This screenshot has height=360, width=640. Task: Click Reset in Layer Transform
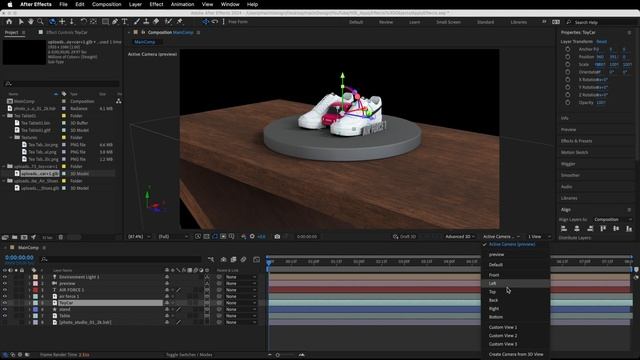pos(601,42)
